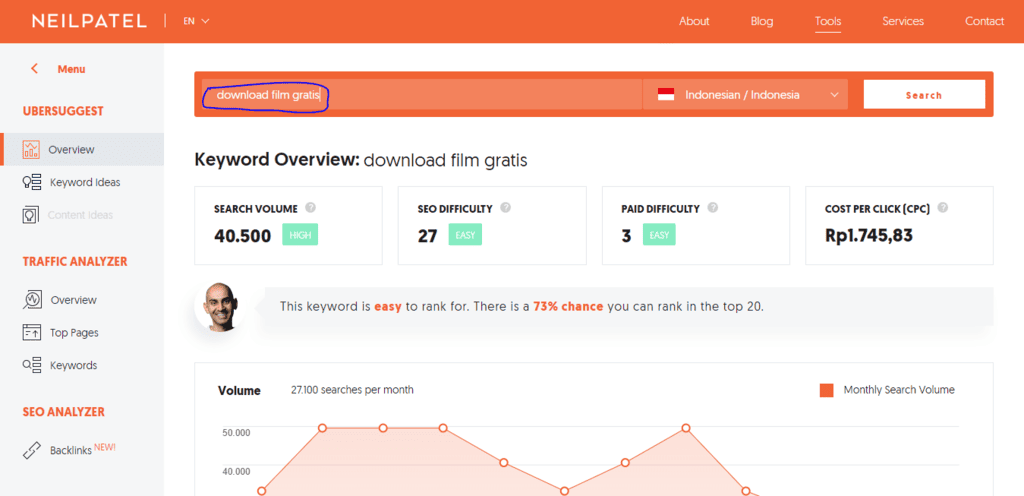The image size is (1024, 496).
Task: Open the Contact page
Action: [x=984, y=21]
